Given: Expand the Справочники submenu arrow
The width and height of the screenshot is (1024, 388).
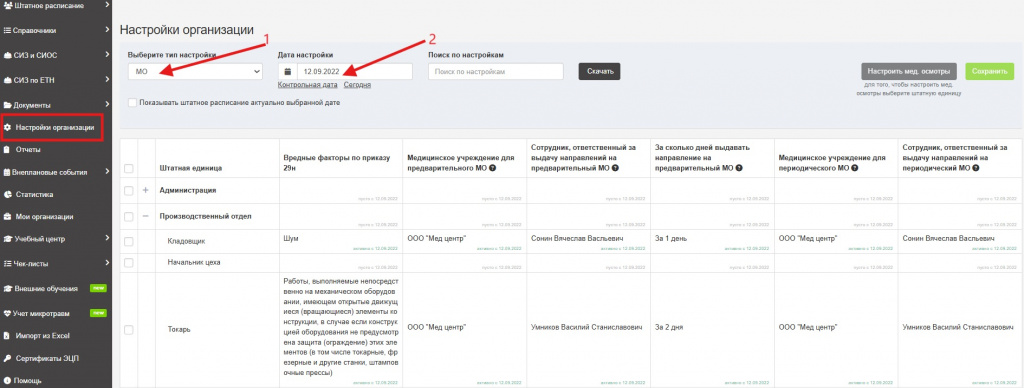Looking at the screenshot, I should click(x=106, y=30).
